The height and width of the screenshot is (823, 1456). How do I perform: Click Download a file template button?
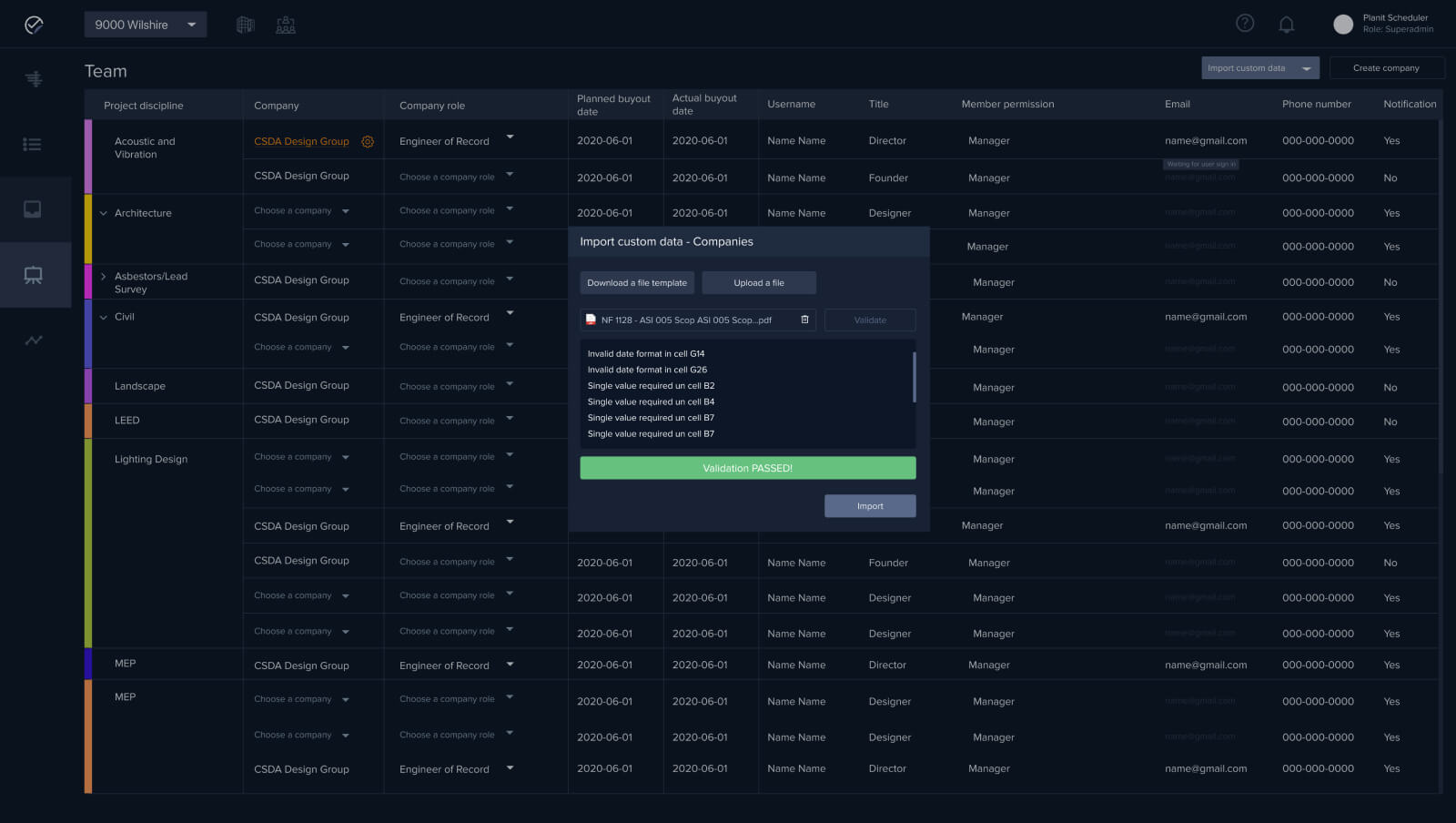(637, 283)
